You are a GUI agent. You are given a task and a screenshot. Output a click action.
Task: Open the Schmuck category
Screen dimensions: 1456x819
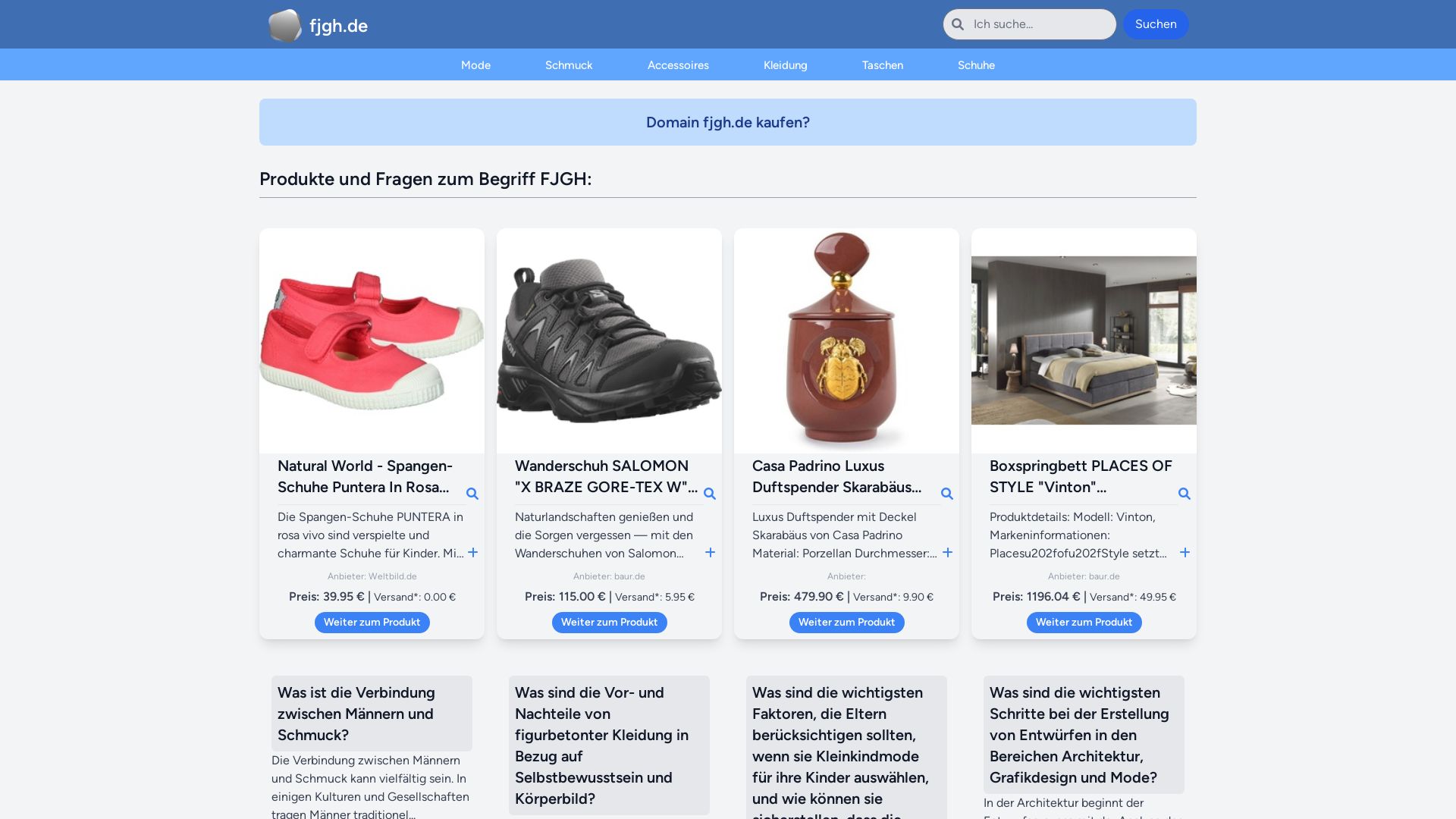pos(569,65)
